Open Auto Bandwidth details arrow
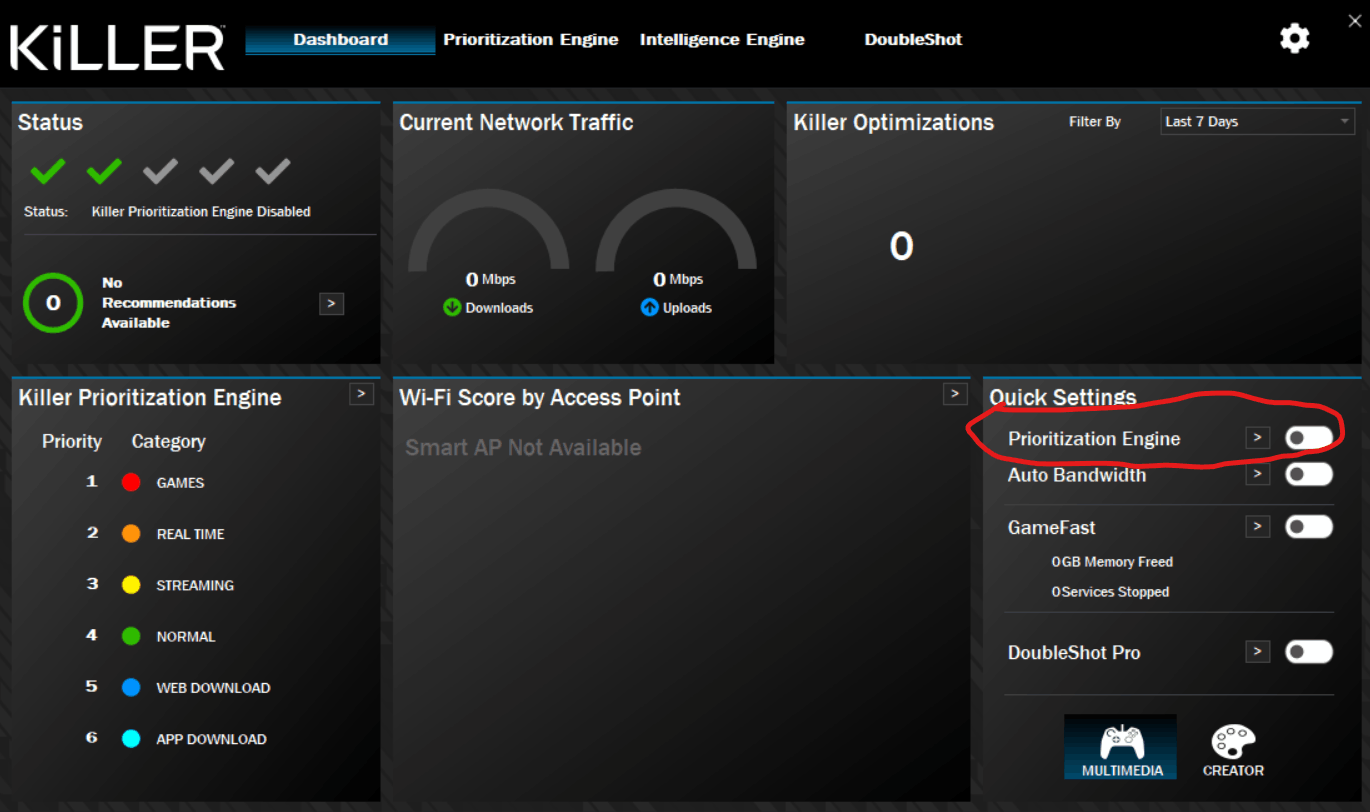The height and width of the screenshot is (812, 1370). pos(1257,474)
